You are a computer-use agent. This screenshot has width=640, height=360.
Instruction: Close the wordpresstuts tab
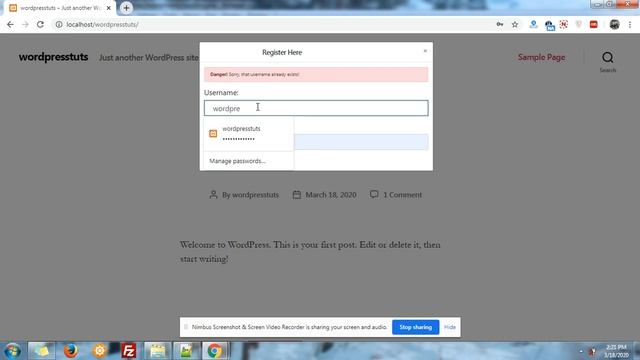(109, 8)
